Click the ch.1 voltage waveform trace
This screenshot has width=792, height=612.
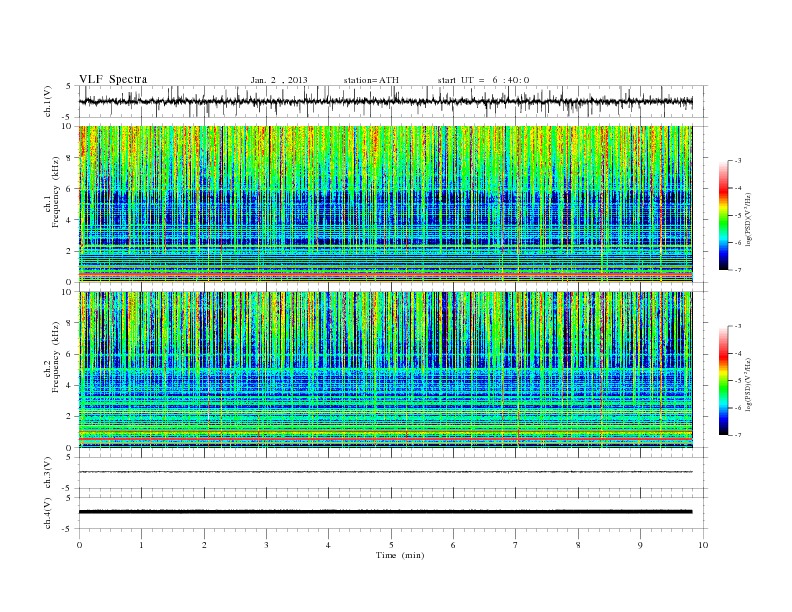(x=385, y=101)
